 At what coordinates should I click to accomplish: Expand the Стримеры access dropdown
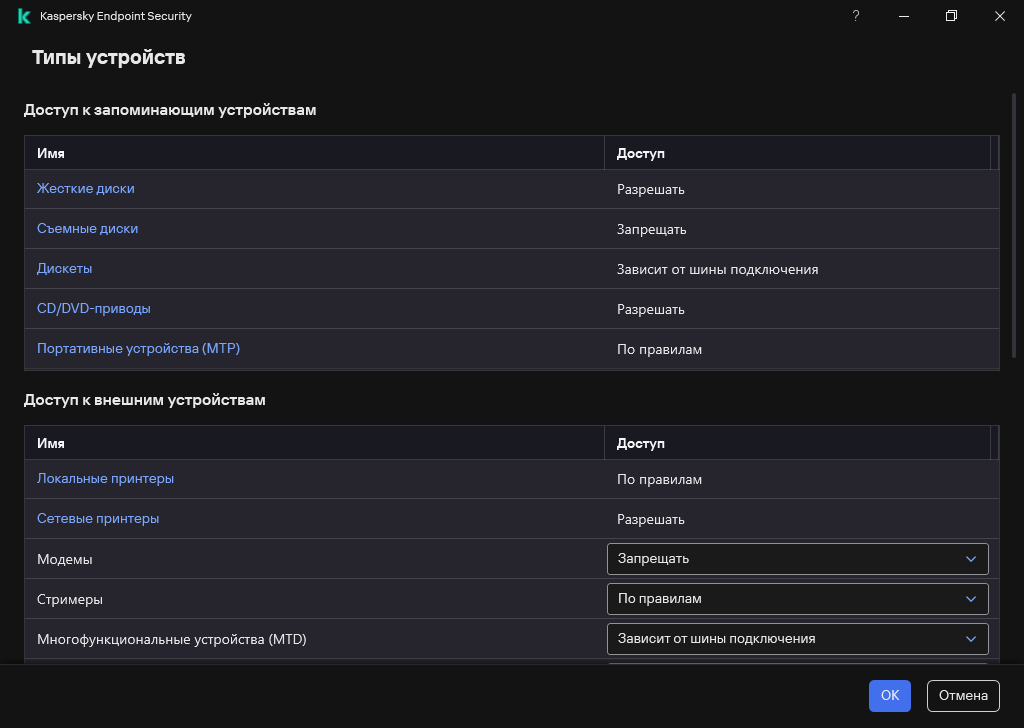[x=797, y=599]
